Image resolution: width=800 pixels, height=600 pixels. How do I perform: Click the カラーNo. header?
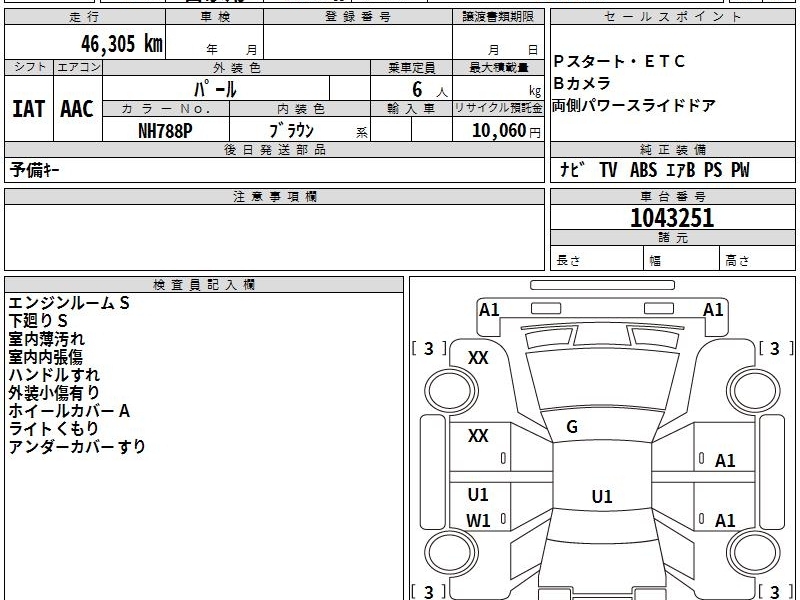166,109
